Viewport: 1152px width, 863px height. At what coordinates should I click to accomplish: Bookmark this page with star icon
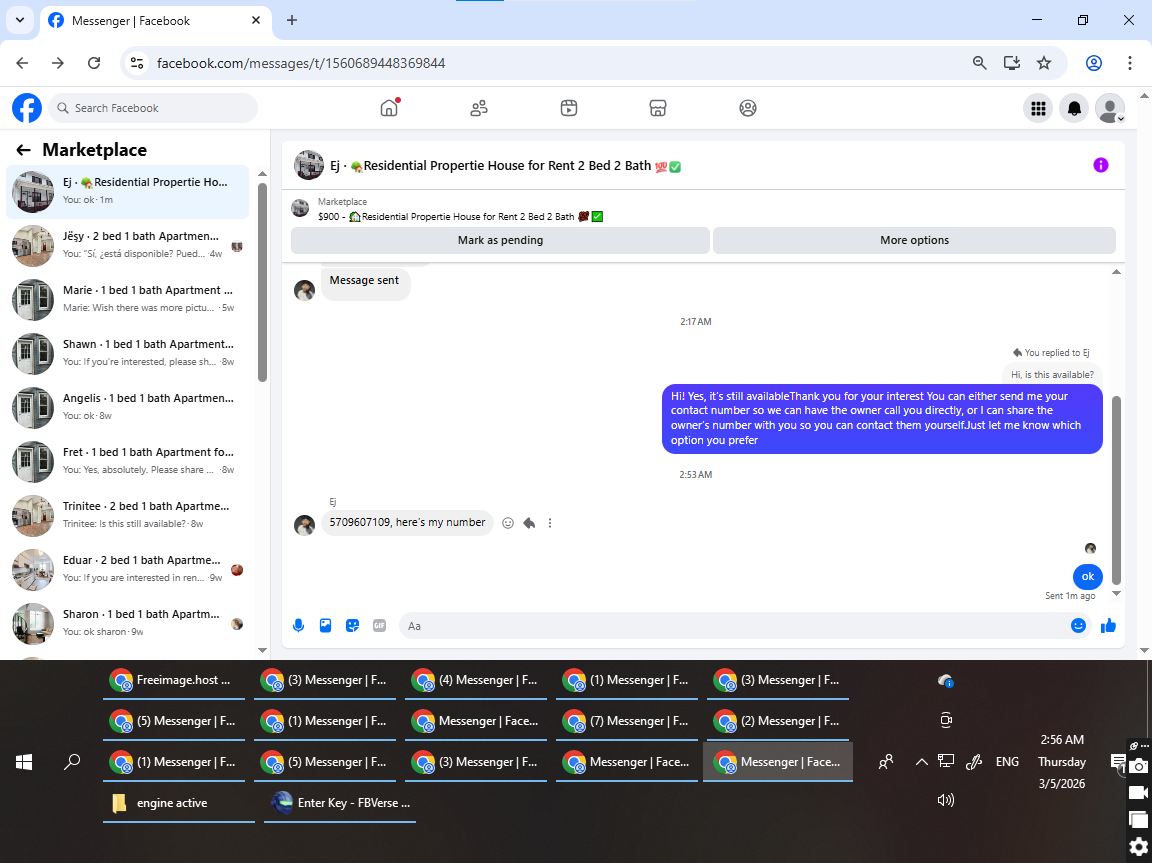coord(1044,63)
